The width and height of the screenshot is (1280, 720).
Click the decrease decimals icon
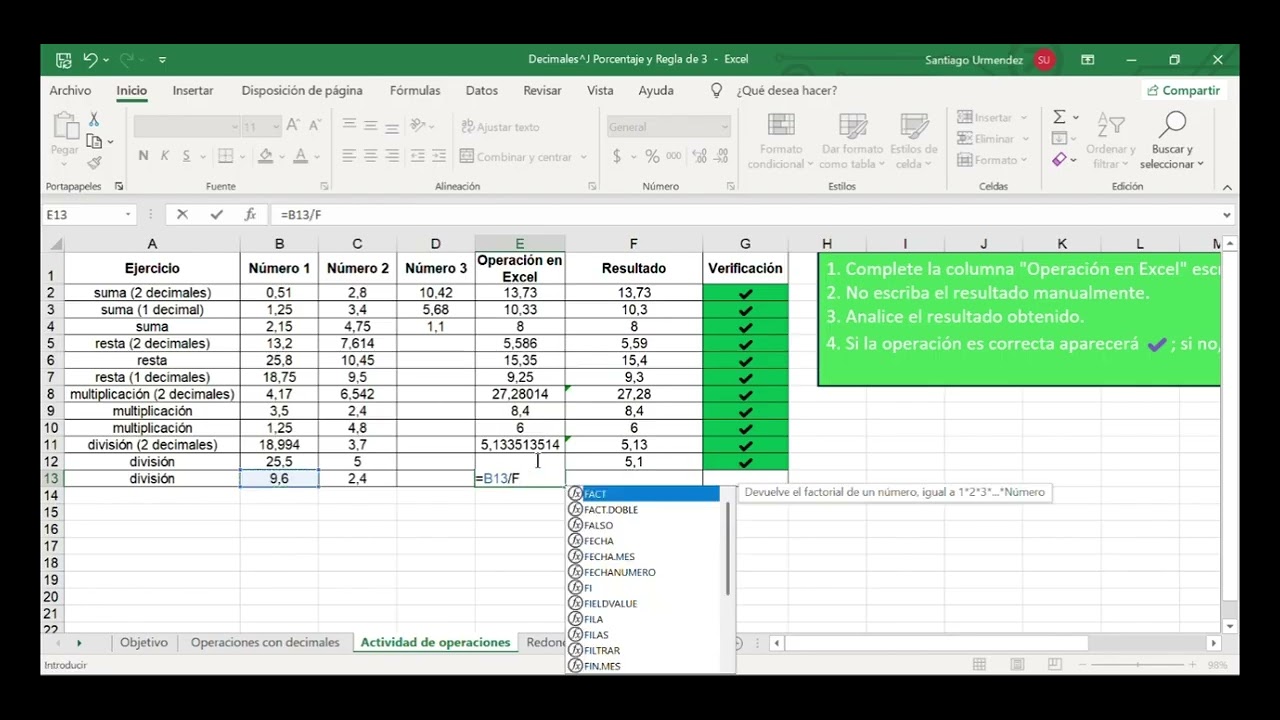(720, 156)
